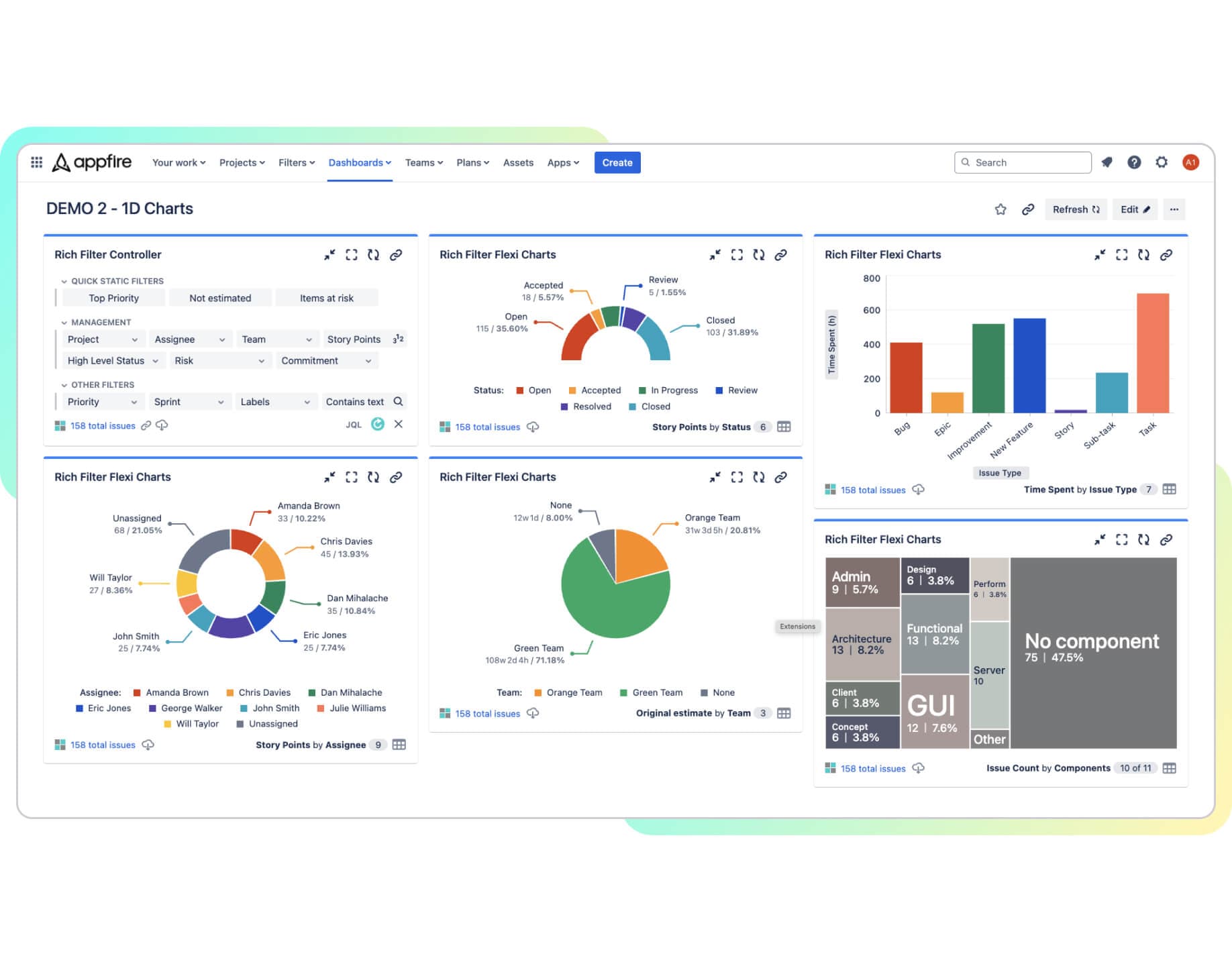
Task: Open the Story Points numeric filter
Action: [x=364, y=339]
